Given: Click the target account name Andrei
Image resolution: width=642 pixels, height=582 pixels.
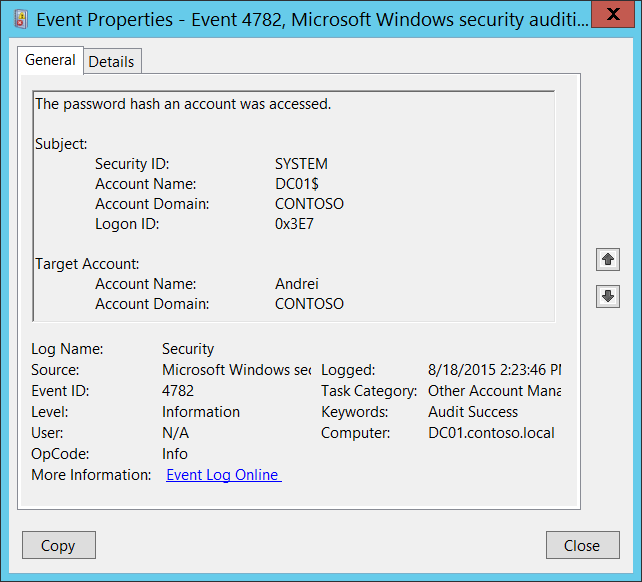Looking at the screenshot, I should pyautogui.click(x=297, y=284).
